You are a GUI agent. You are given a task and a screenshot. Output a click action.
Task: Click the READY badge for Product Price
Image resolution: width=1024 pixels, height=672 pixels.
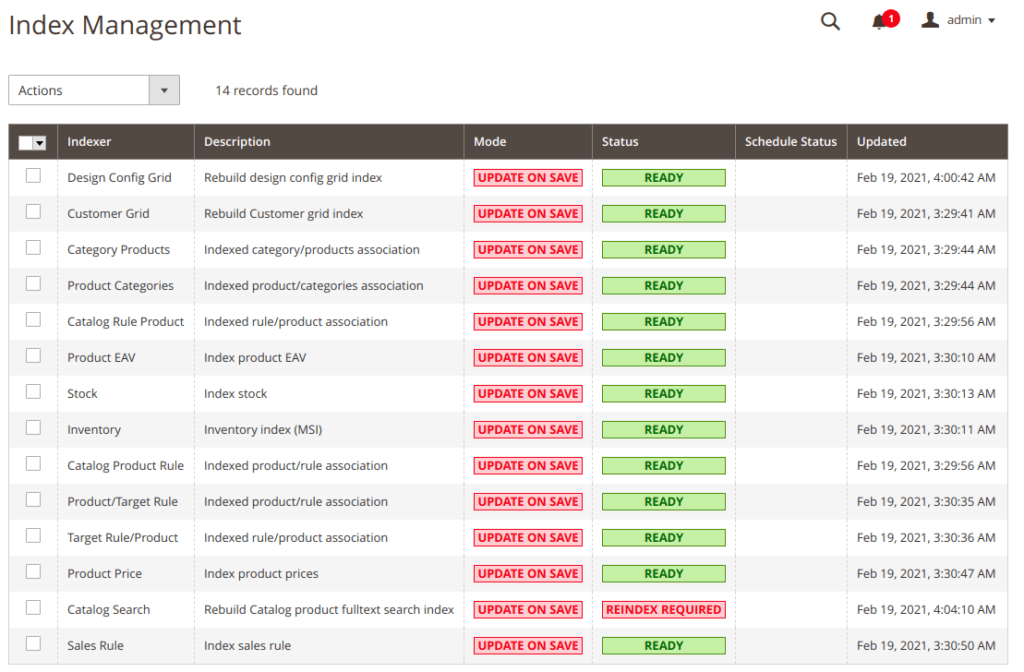click(663, 573)
